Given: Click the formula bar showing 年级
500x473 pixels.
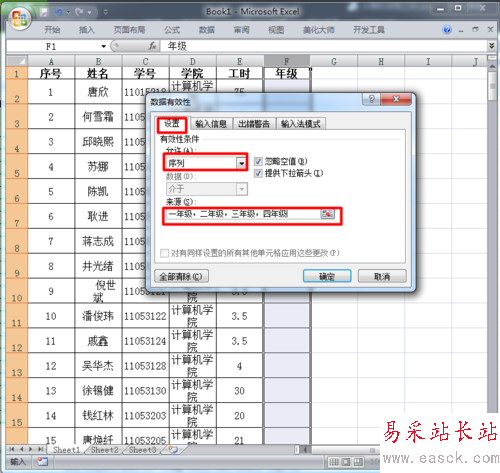Looking at the screenshot, I should click(x=323, y=46).
